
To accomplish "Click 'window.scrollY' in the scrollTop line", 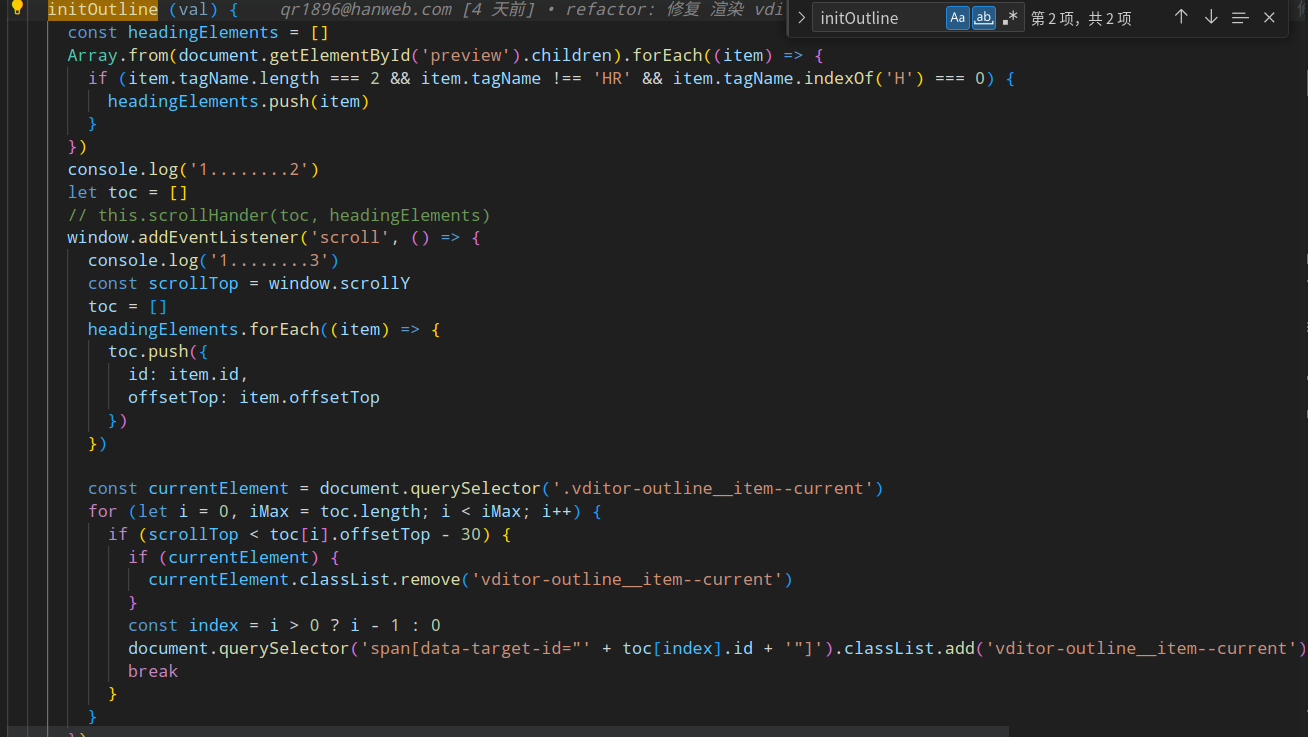I will pyautogui.click(x=340, y=283).
